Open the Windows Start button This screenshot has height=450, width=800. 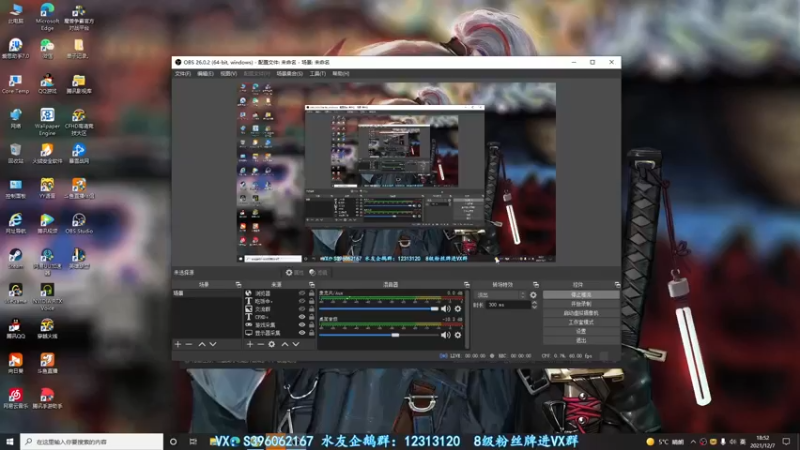tap(10, 442)
